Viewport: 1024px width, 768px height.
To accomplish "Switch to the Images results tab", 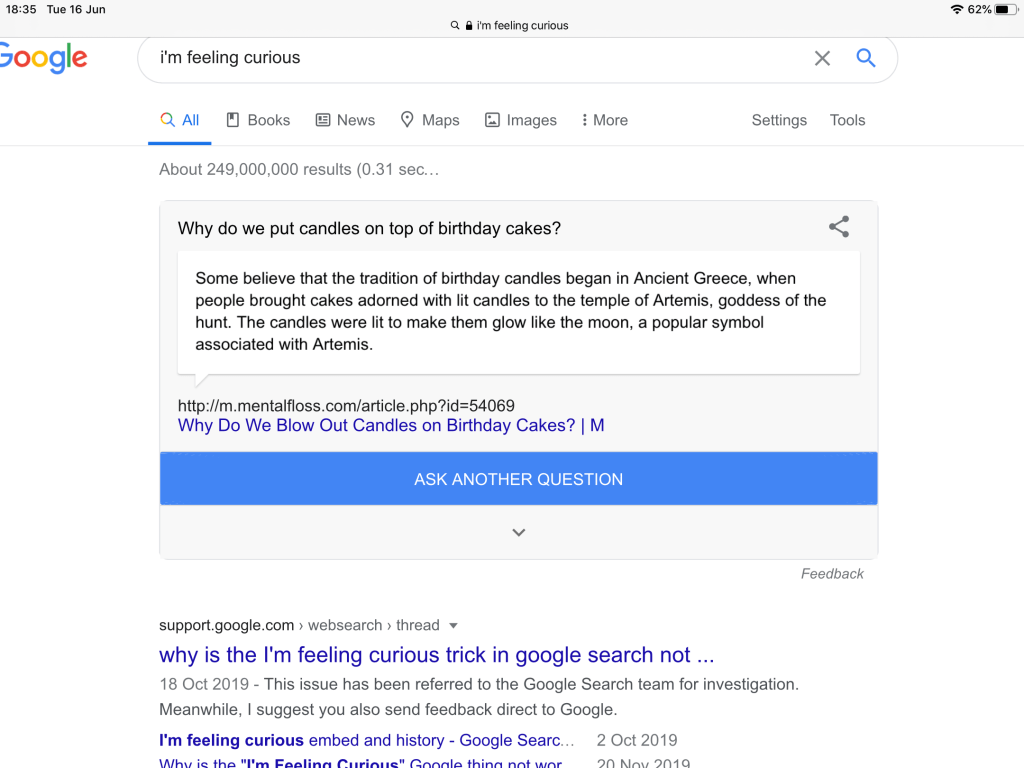I will [x=521, y=120].
